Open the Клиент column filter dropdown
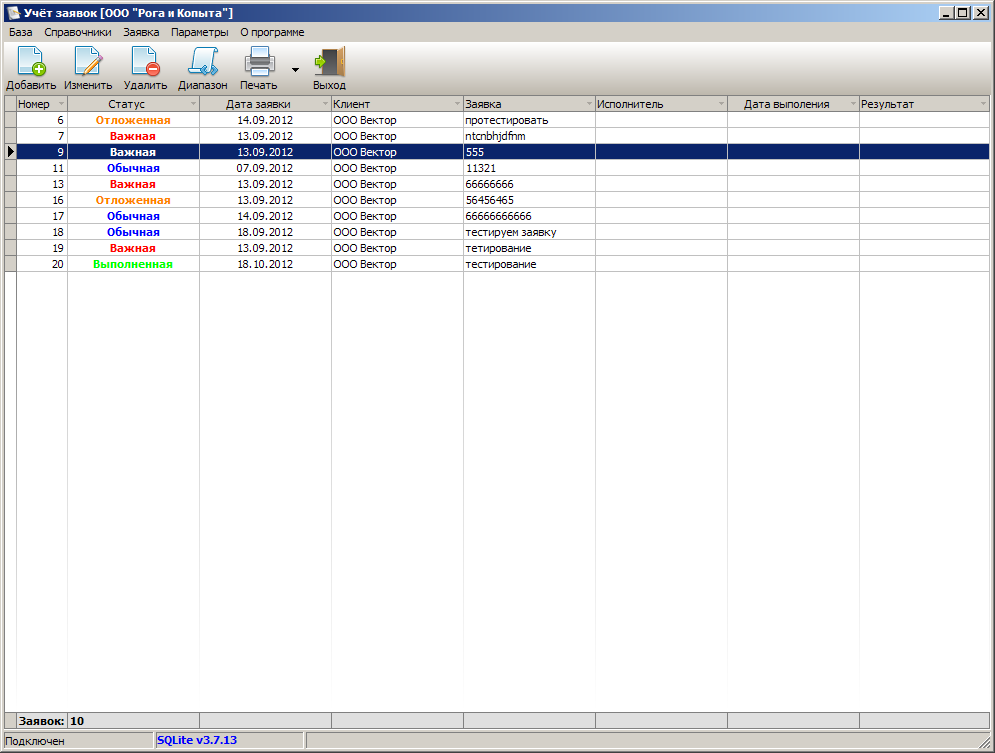 pyautogui.click(x=458, y=103)
